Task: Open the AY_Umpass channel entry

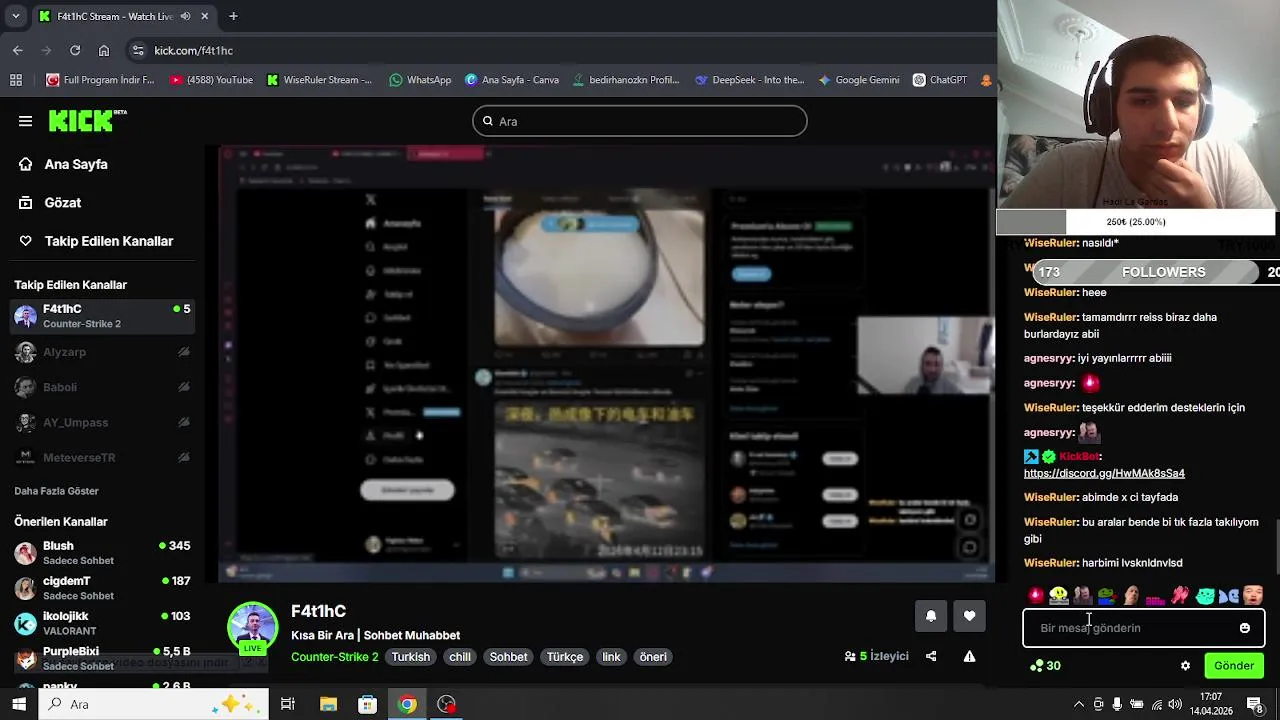Action: click(x=100, y=422)
